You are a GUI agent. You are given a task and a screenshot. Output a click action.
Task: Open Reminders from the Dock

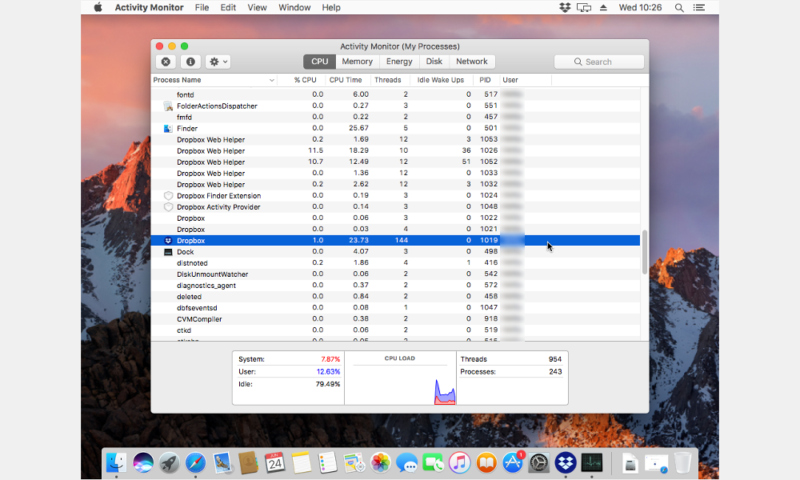(327, 463)
